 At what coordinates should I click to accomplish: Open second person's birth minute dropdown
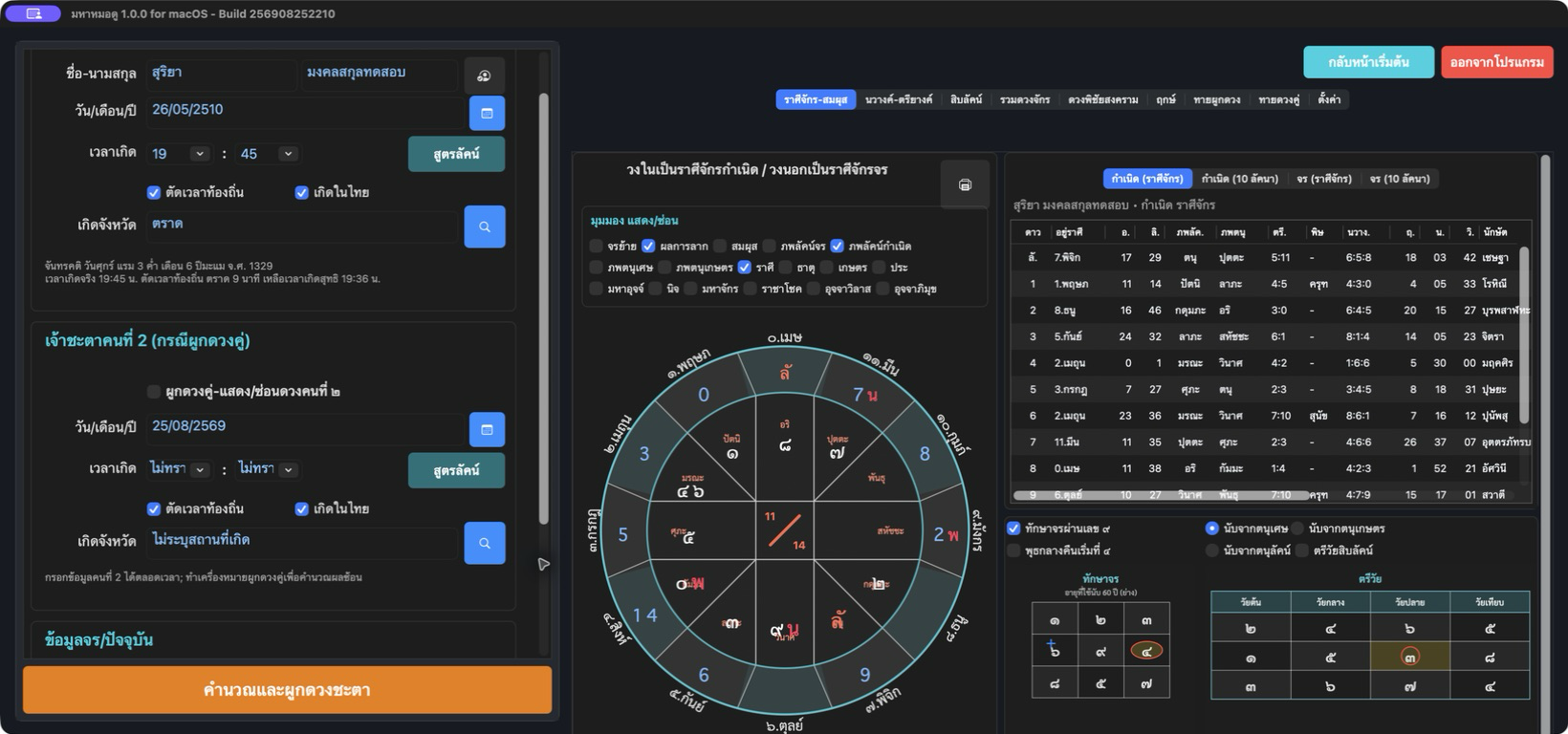tap(268, 469)
